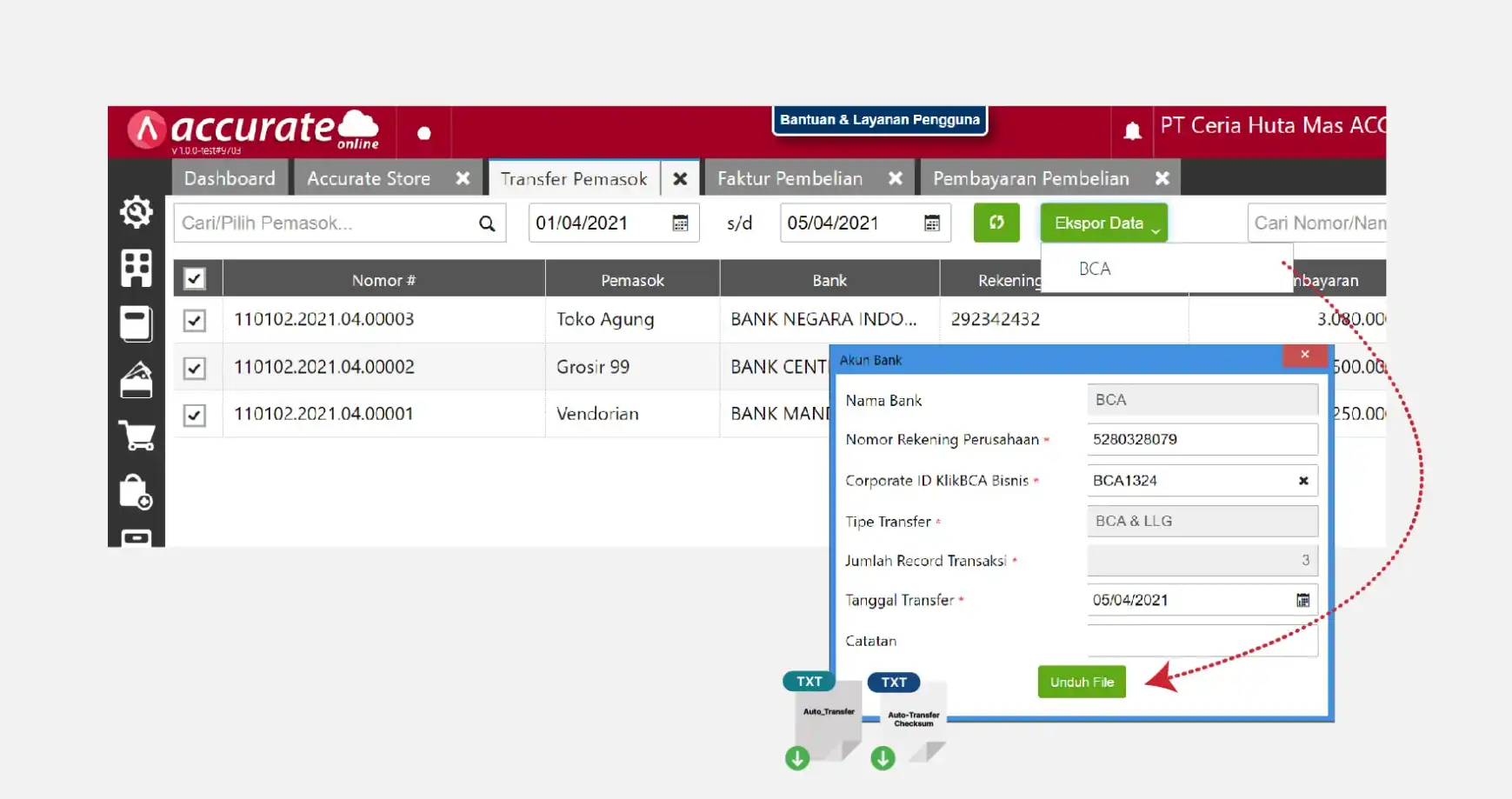1512x799 pixels.
Task: Download the Auto-Transfer Checksum TXT file
Action: tap(883, 758)
